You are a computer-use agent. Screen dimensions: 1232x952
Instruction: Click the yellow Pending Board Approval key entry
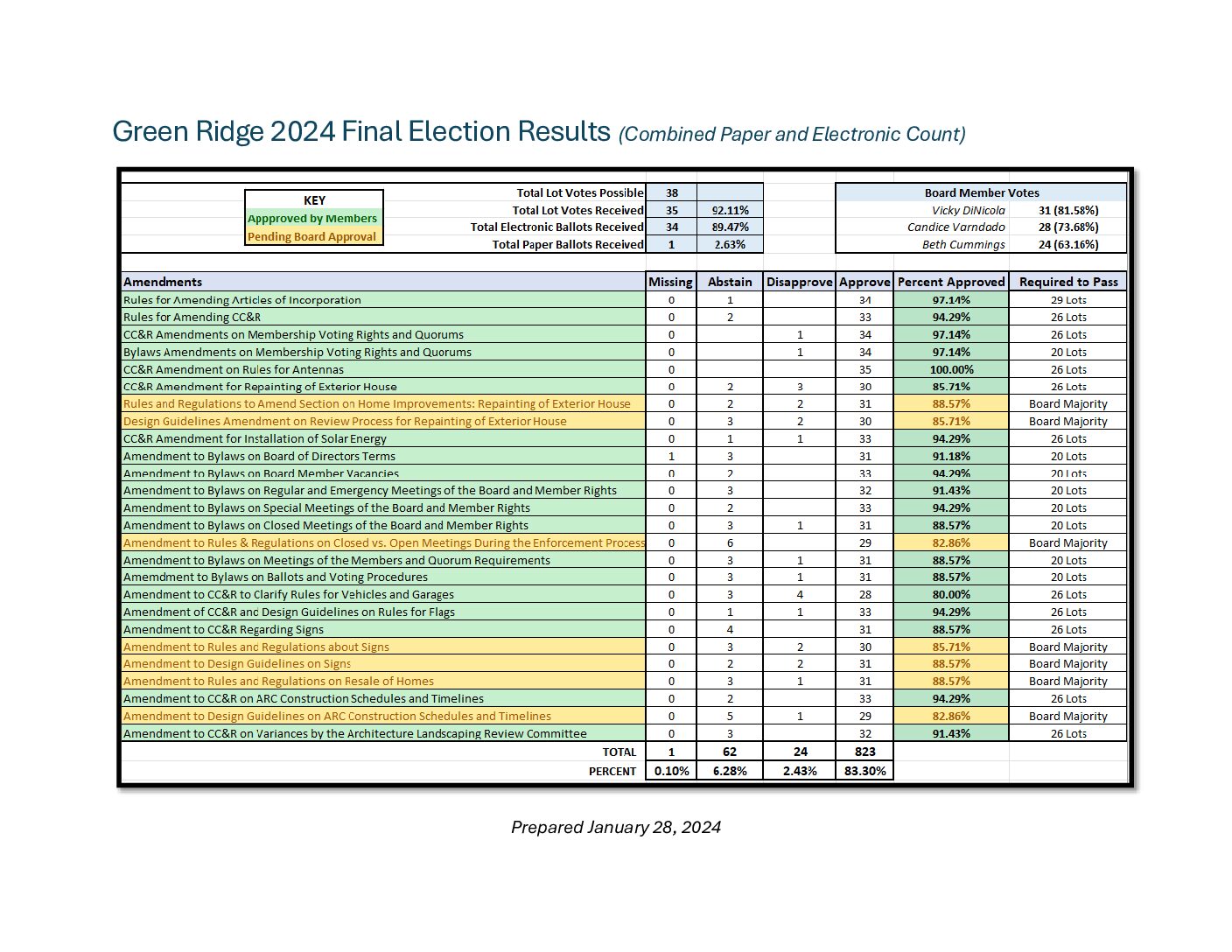tap(313, 236)
